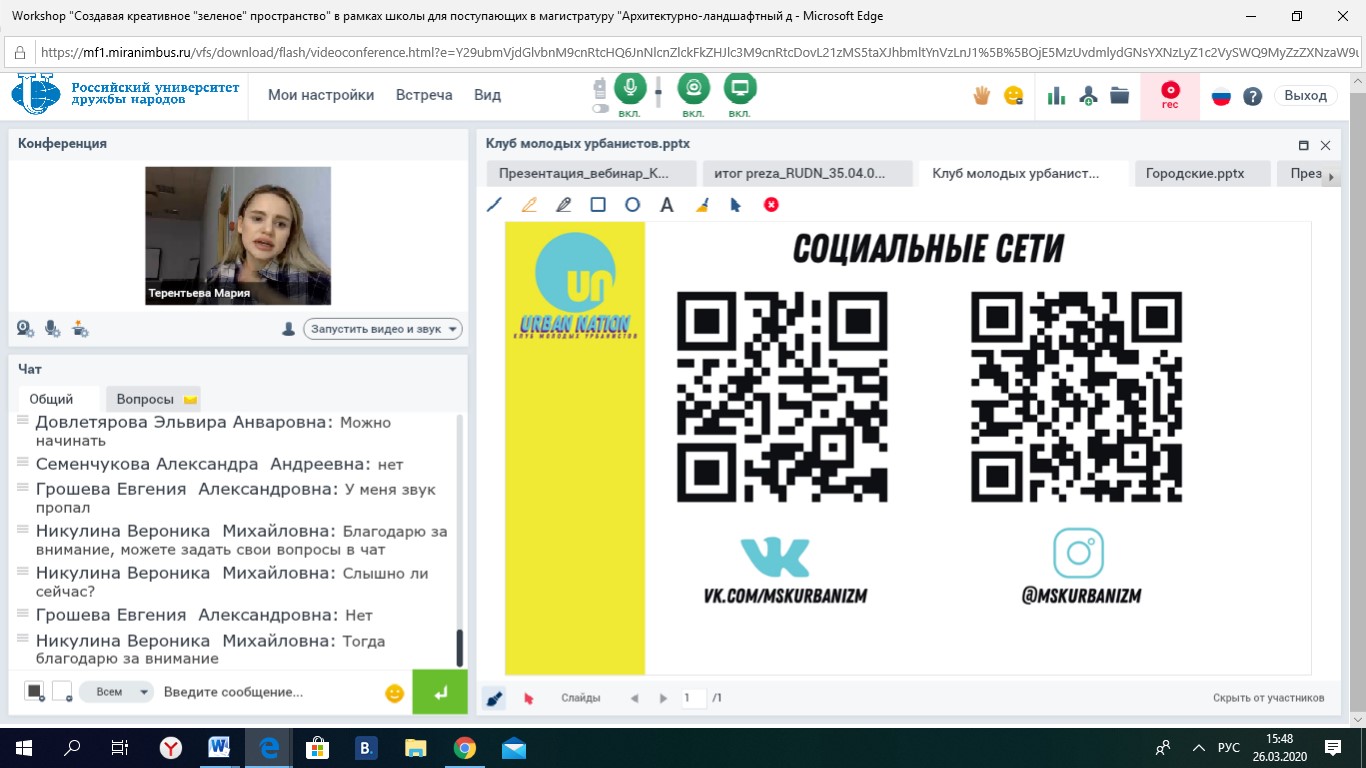Go to the next slide arrow

[x=663, y=698]
